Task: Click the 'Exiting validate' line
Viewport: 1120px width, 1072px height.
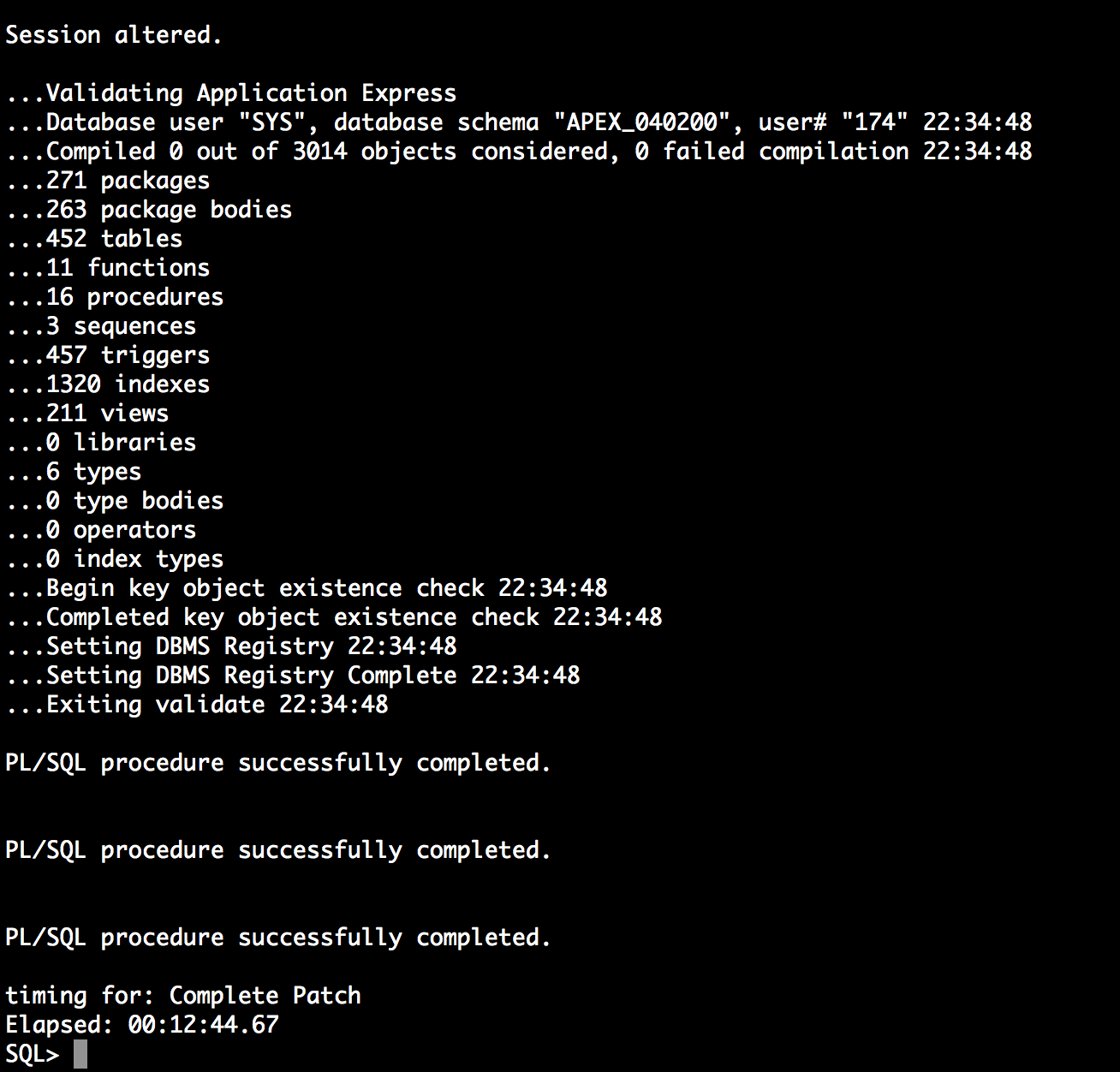Action: coord(197,705)
